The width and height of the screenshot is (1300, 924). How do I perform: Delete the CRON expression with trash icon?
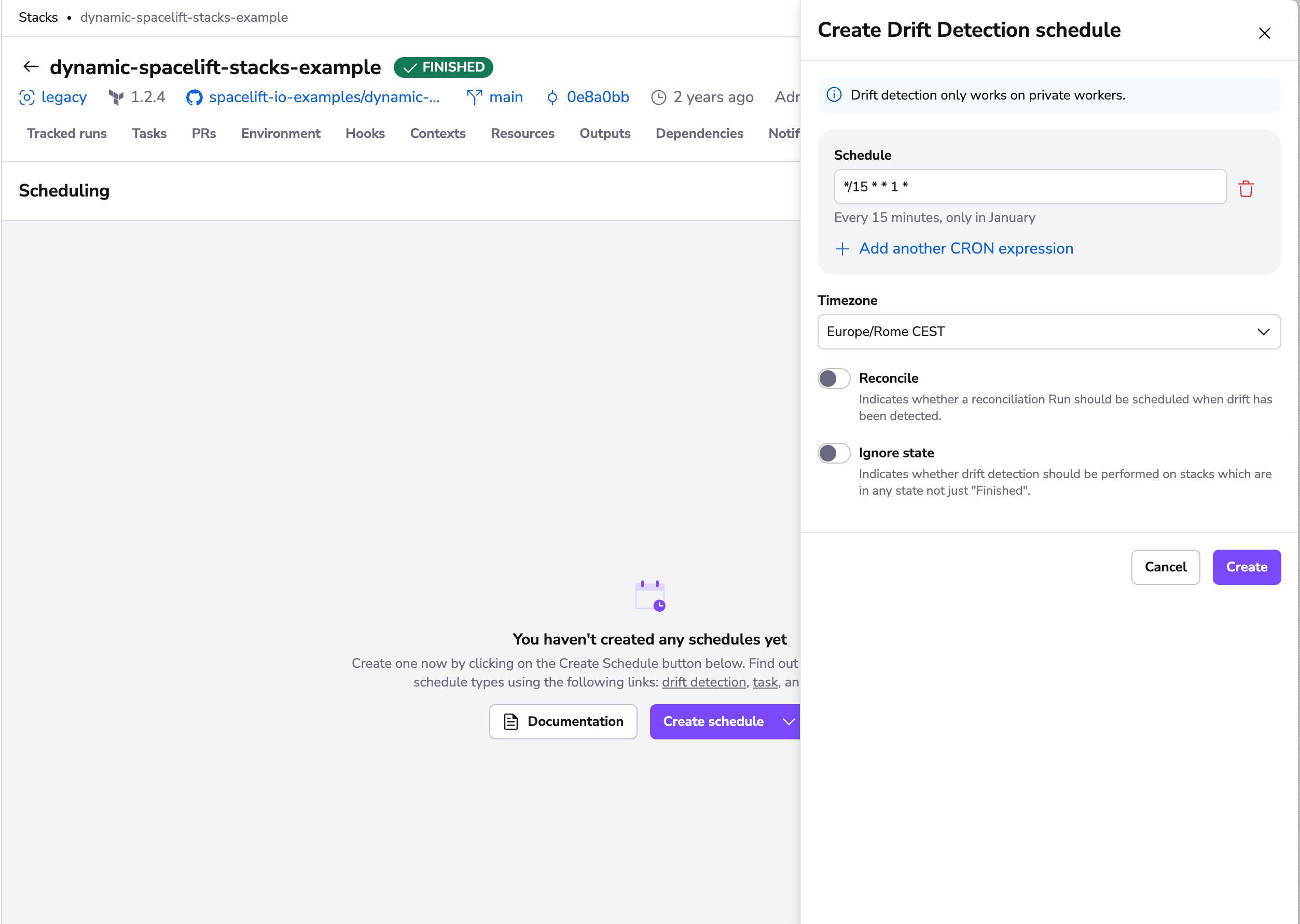1247,188
